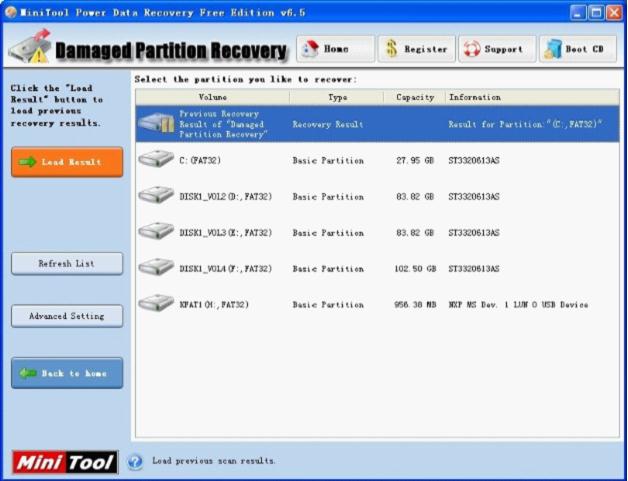Select DISK1_VOL4 (F:, FAT32) volume
The image size is (628, 481).
point(225,269)
